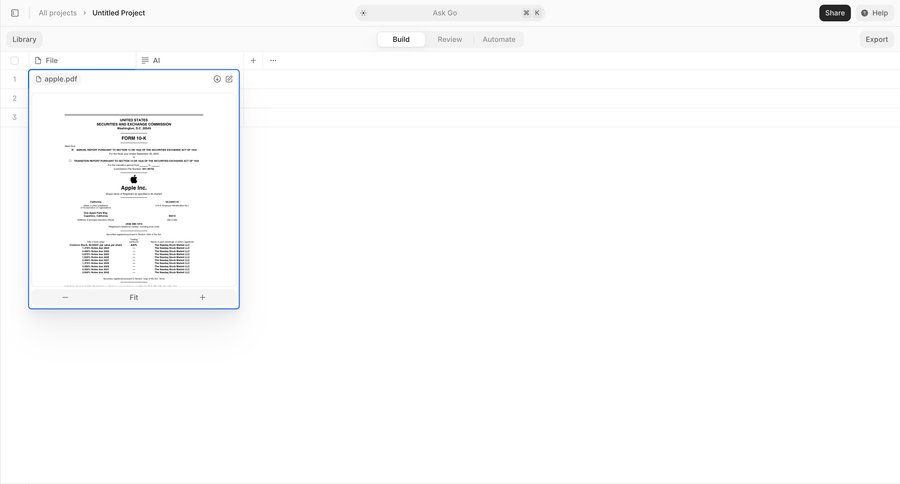Image resolution: width=900 pixels, height=484 pixels.
Task: Go to All projects breadcrumb
Action: (x=57, y=13)
